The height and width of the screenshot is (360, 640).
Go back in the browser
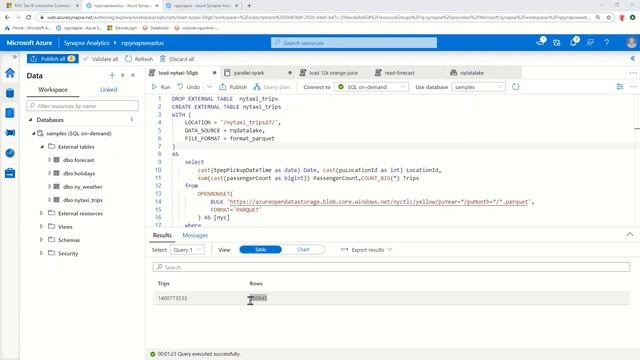coord(7,17)
